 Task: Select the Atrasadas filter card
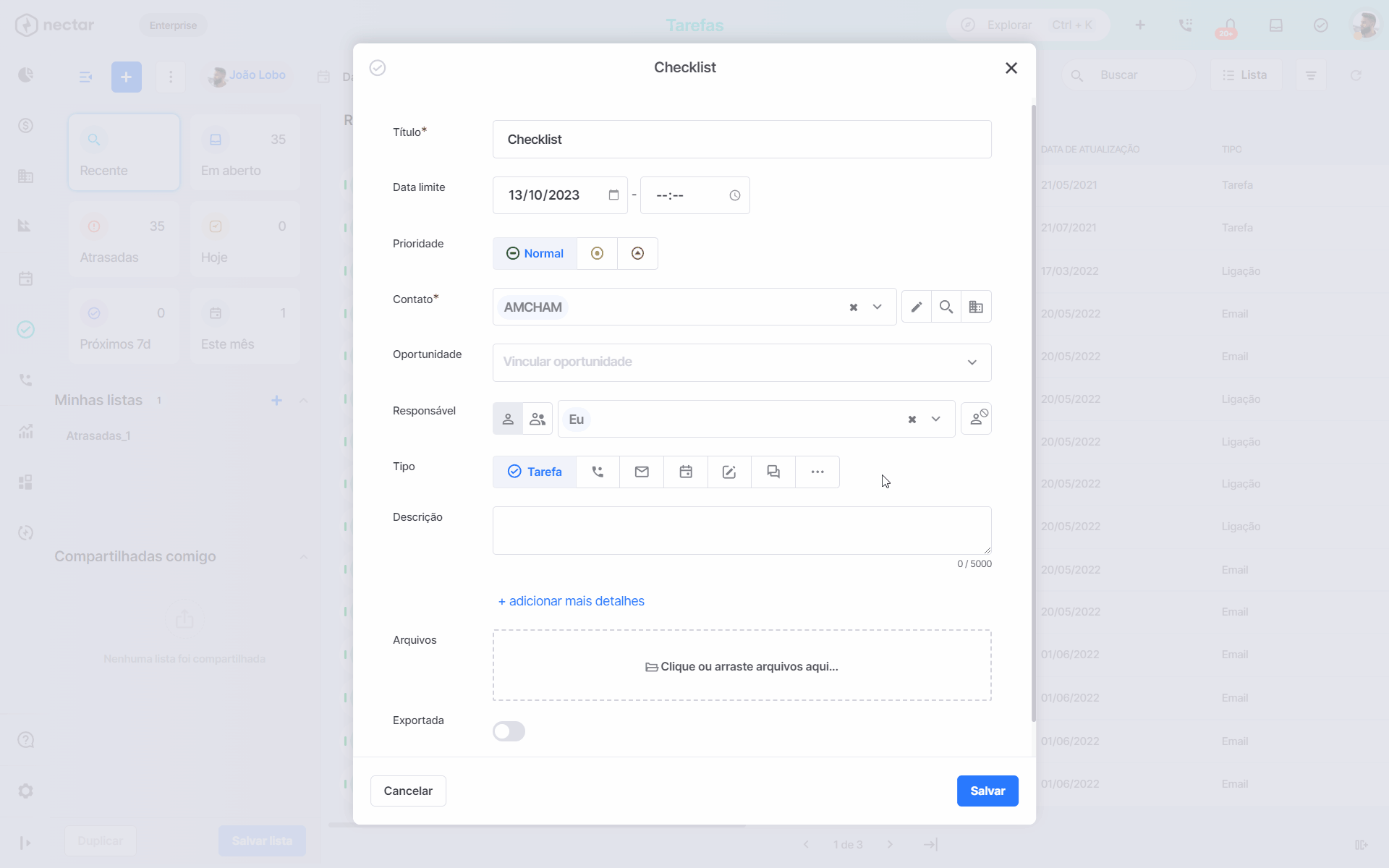(x=124, y=239)
